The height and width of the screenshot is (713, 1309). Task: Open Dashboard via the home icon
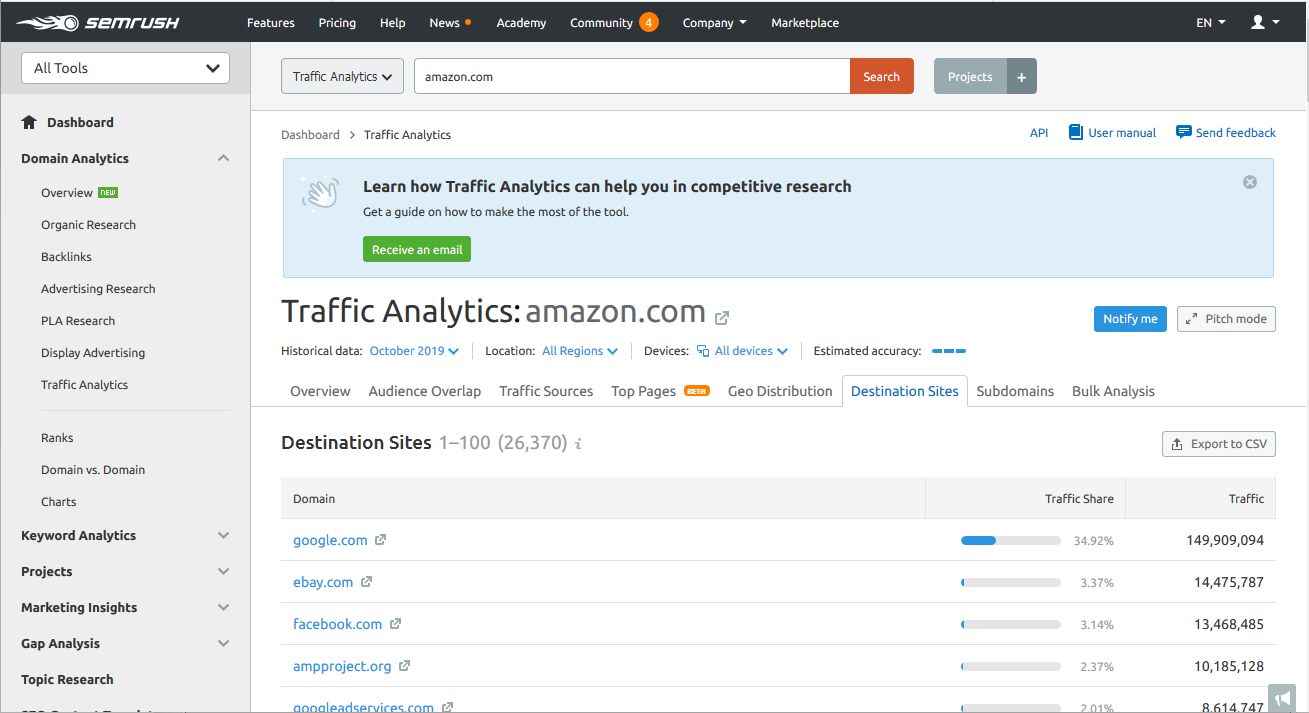coord(28,122)
